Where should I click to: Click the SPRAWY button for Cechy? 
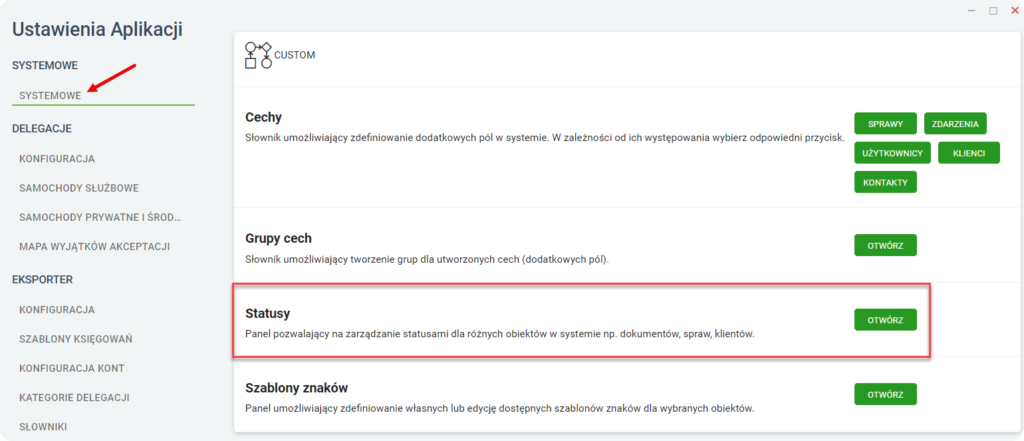pyautogui.click(x=886, y=123)
